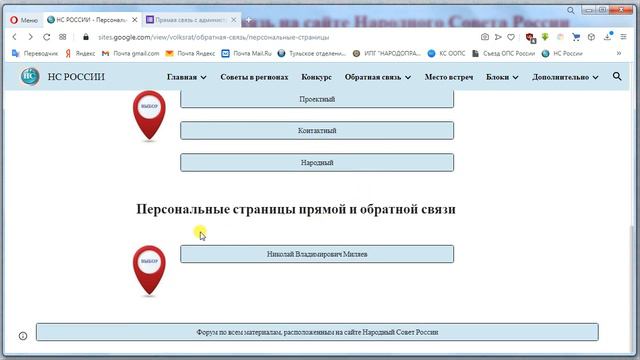The image size is (640, 360).
Task: Open the Почта gmail.com bookmark
Action: [131, 53]
